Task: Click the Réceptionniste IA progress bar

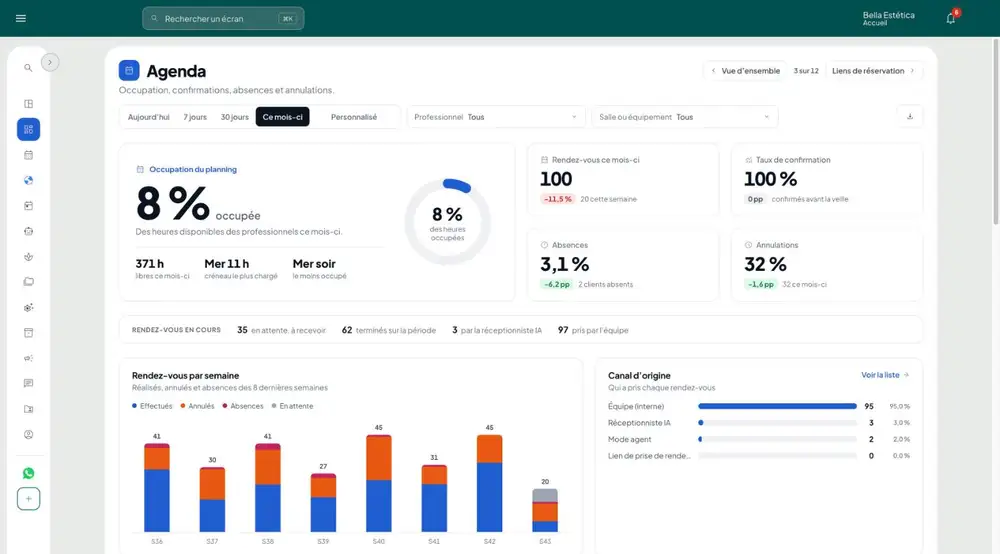Action: click(x=777, y=423)
